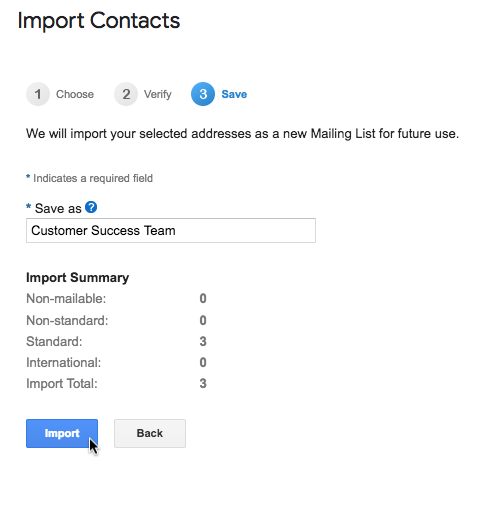Click the Save as help question-mark icon
This screenshot has width=481, height=531.
[91, 207]
